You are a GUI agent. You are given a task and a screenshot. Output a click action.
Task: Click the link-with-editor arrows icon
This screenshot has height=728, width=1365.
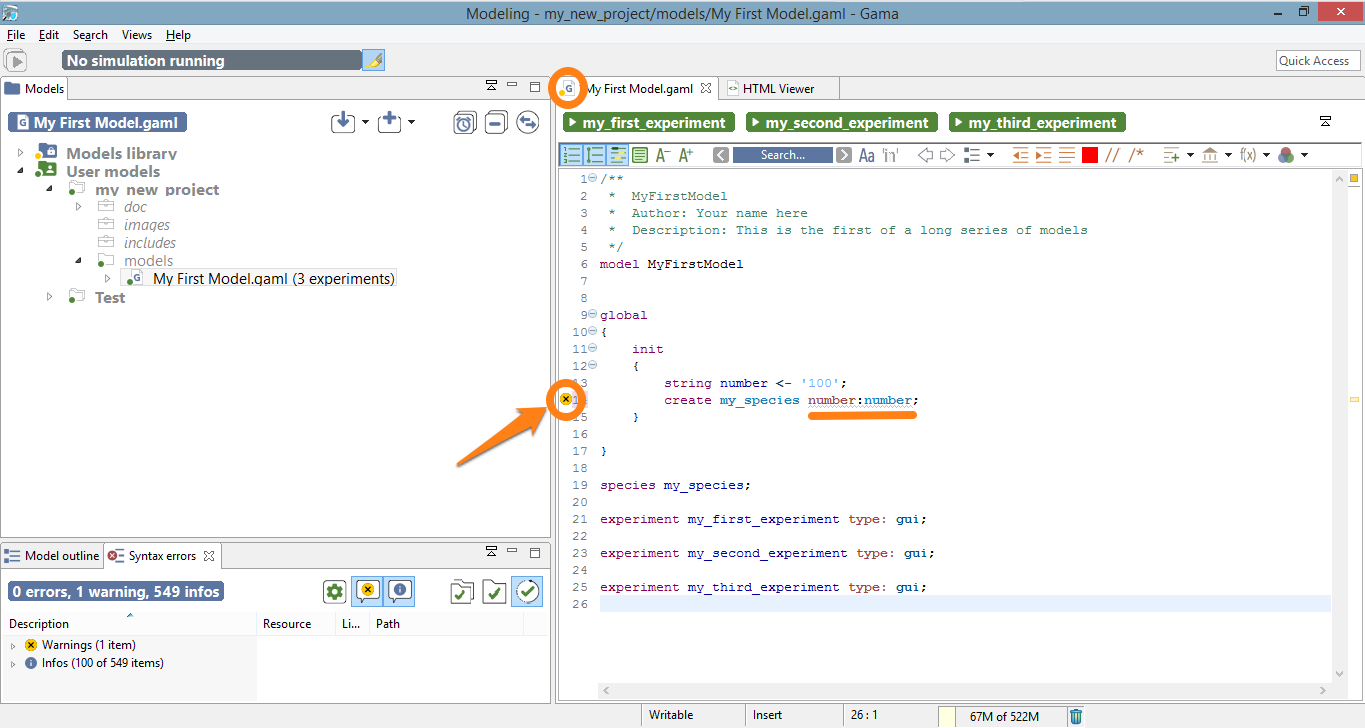coord(527,122)
